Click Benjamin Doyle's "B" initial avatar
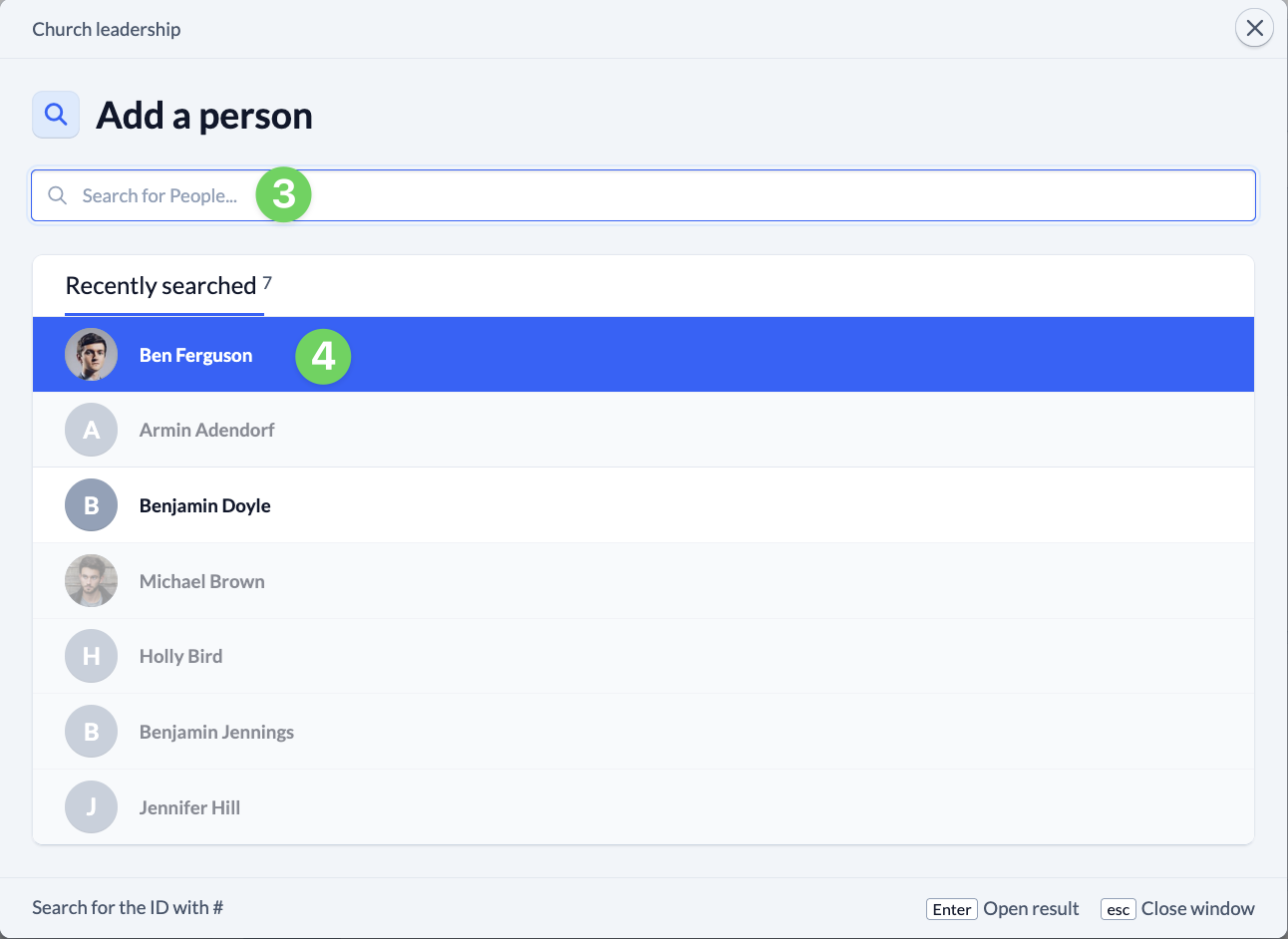 tap(91, 505)
